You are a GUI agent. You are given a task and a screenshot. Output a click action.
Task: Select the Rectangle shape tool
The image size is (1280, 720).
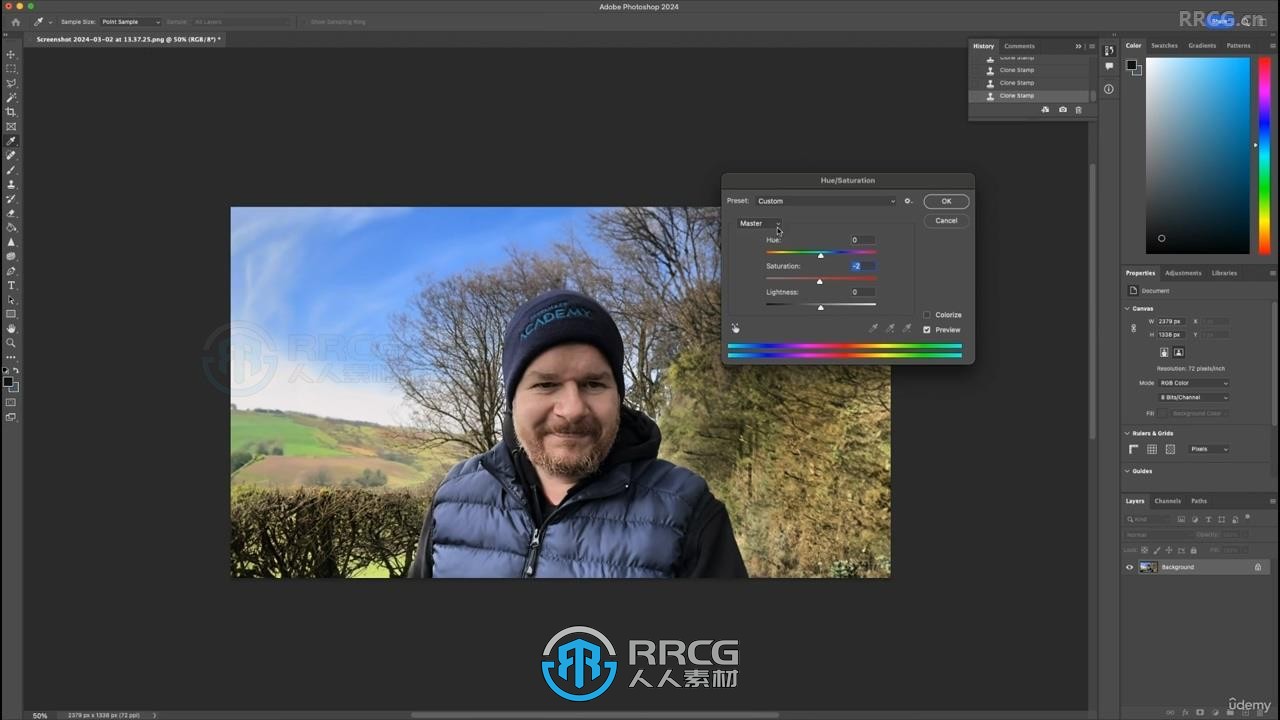pos(11,314)
